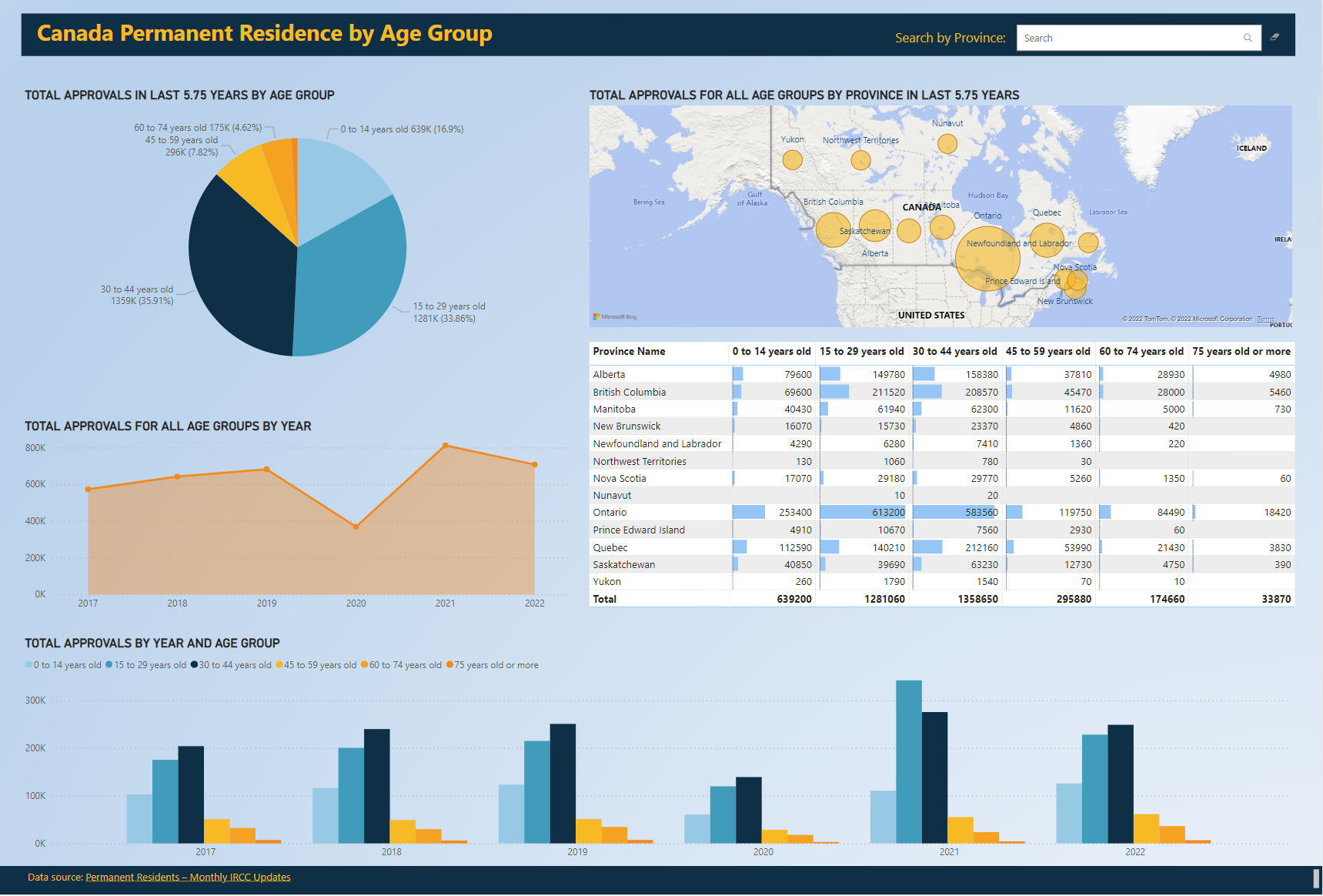
Task: Click the Nunavut bubble on the map
Action: (x=946, y=143)
